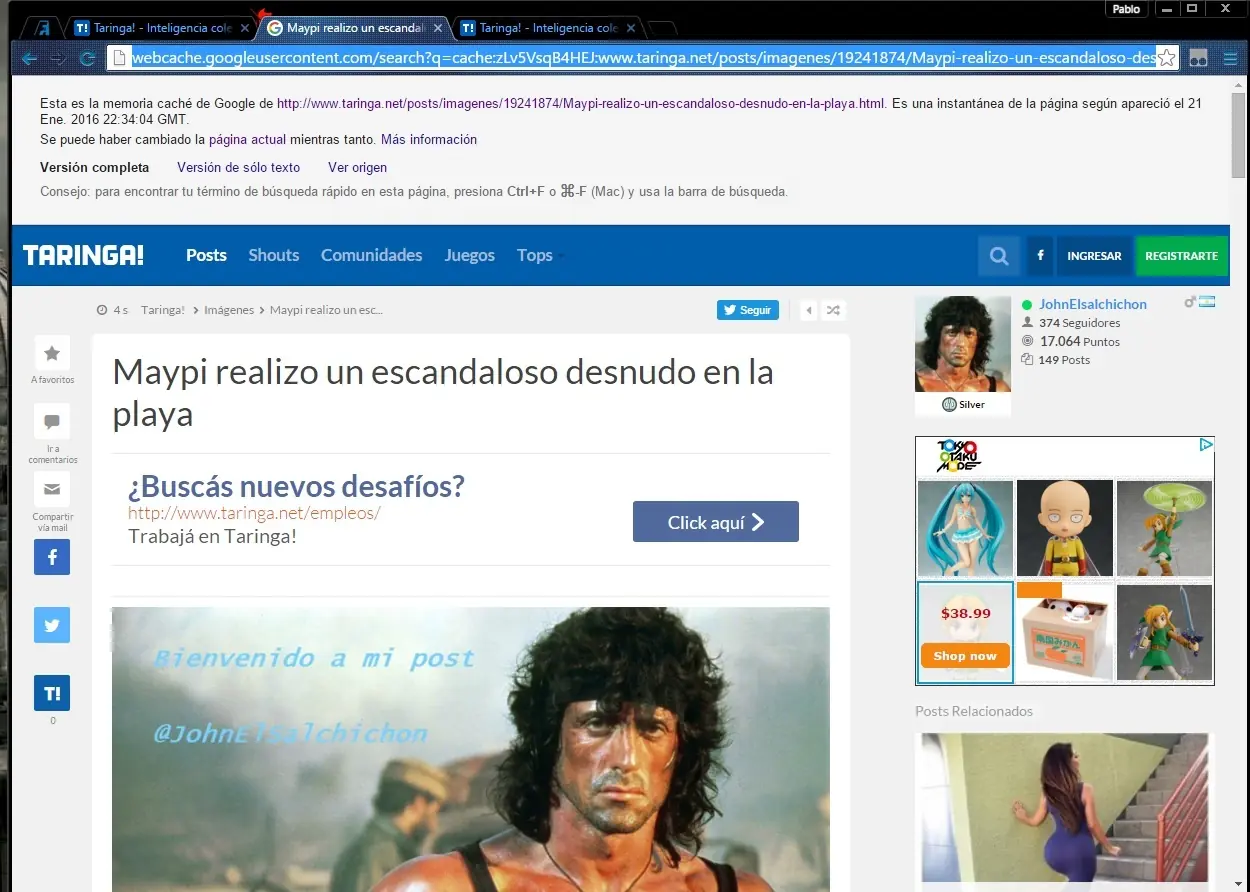Screen dimensions: 1250x892
Task: Jump to comments with the speech bubble icon
Action: tap(52, 421)
